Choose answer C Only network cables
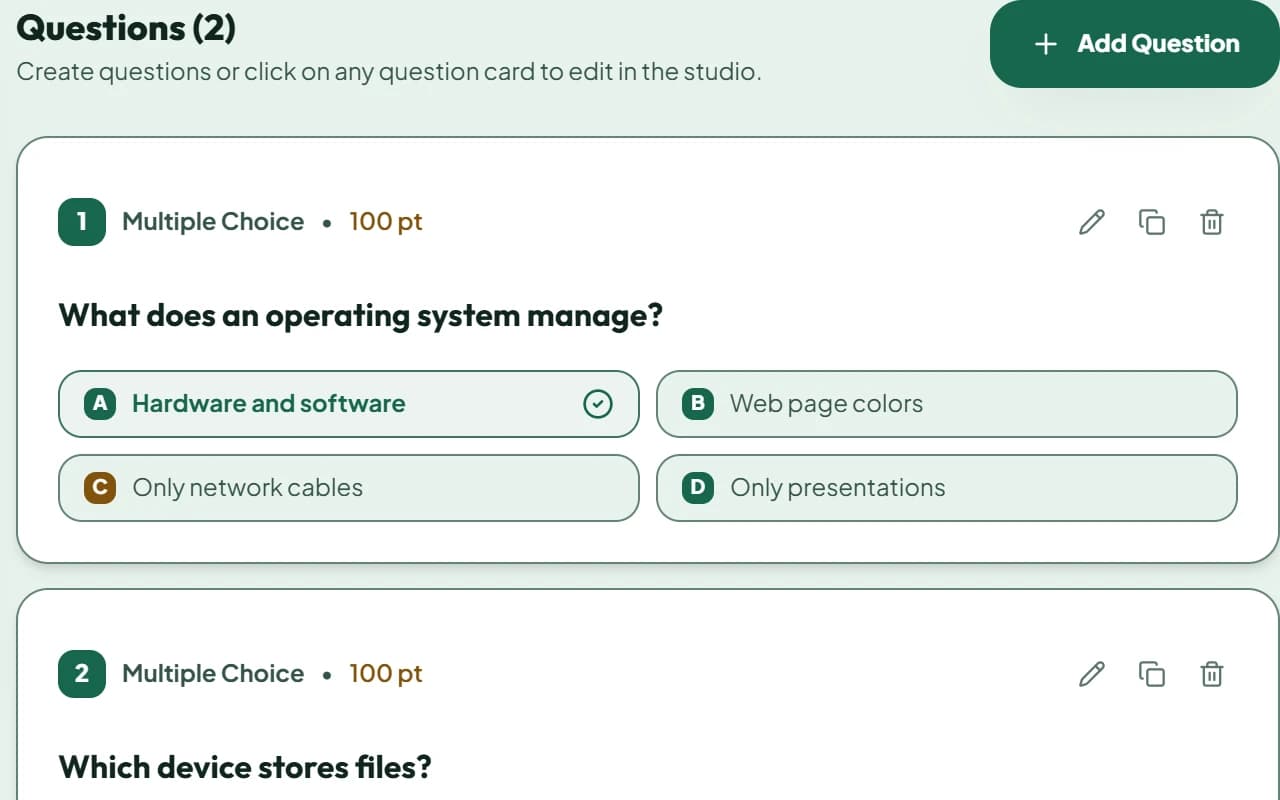 click(x=348, y=488)
